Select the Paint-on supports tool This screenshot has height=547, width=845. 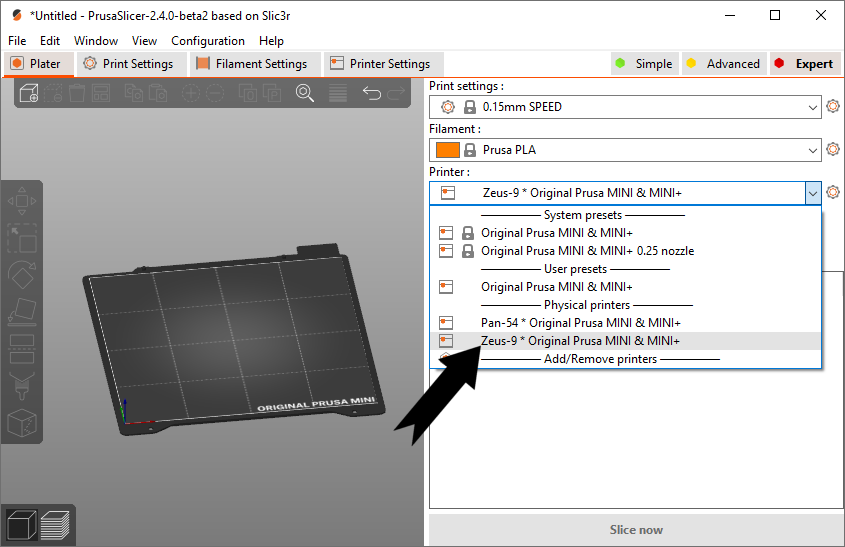[x=22, y=386]
